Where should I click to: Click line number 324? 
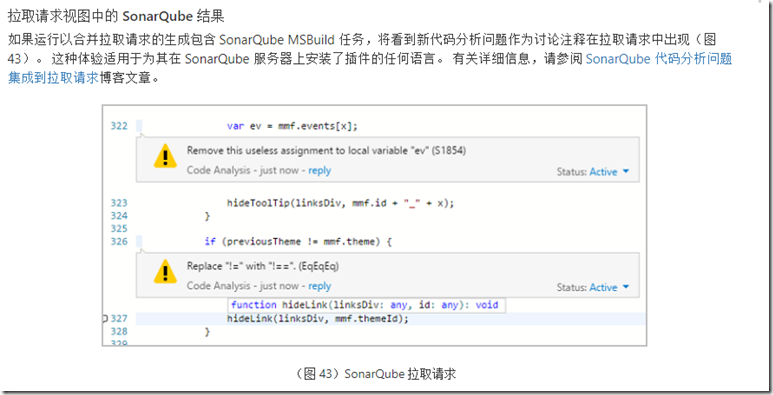coord(119,215)
